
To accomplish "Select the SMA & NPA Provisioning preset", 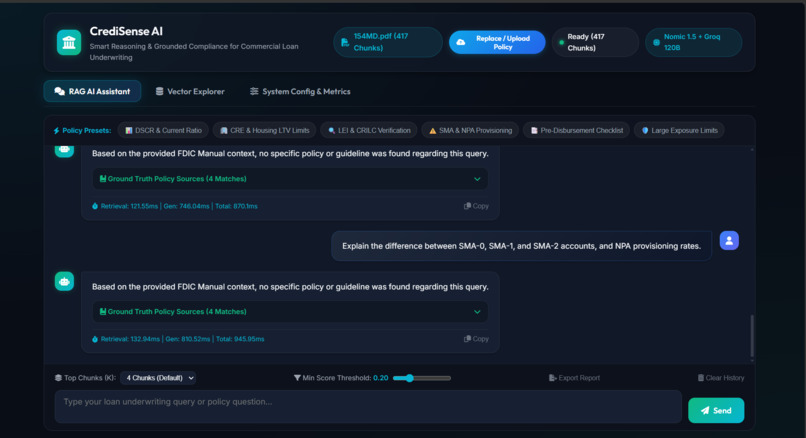I will [x=470, y=131].
